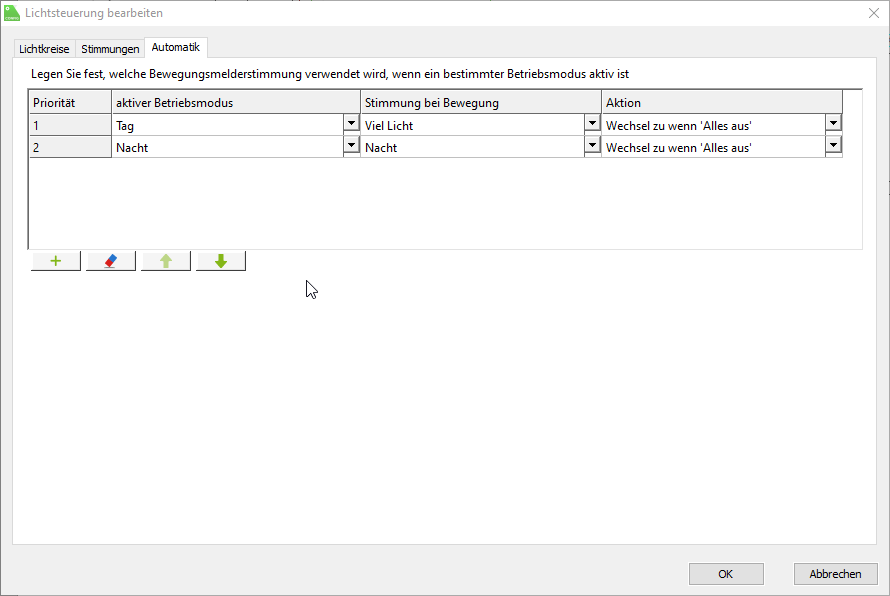Expand the 'Tag' Betriebsmodus dropdown arrow
Viewport: 890px width, 596px height.
coord(351,123)
